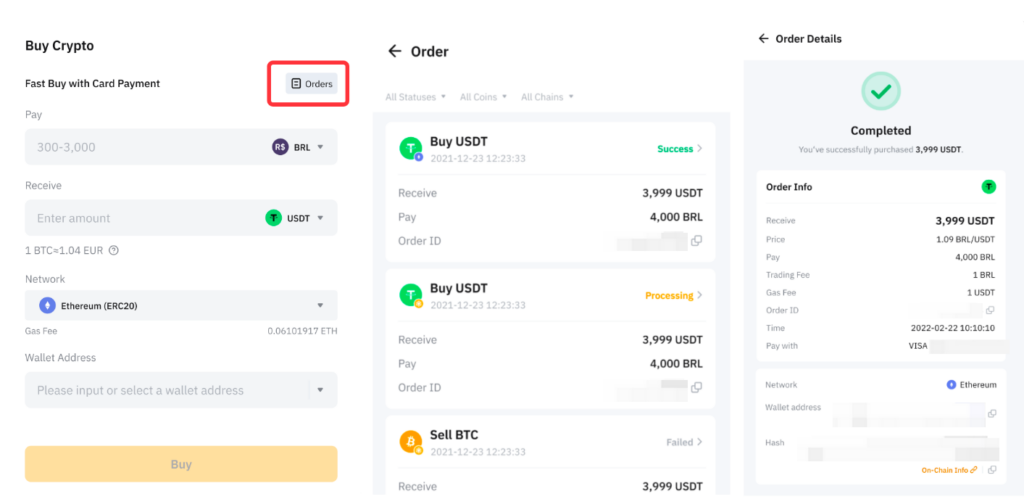The height and width of the screenshot is (499, 1024).
Task: Open the USDT coin dropdown
Action: 295,218
